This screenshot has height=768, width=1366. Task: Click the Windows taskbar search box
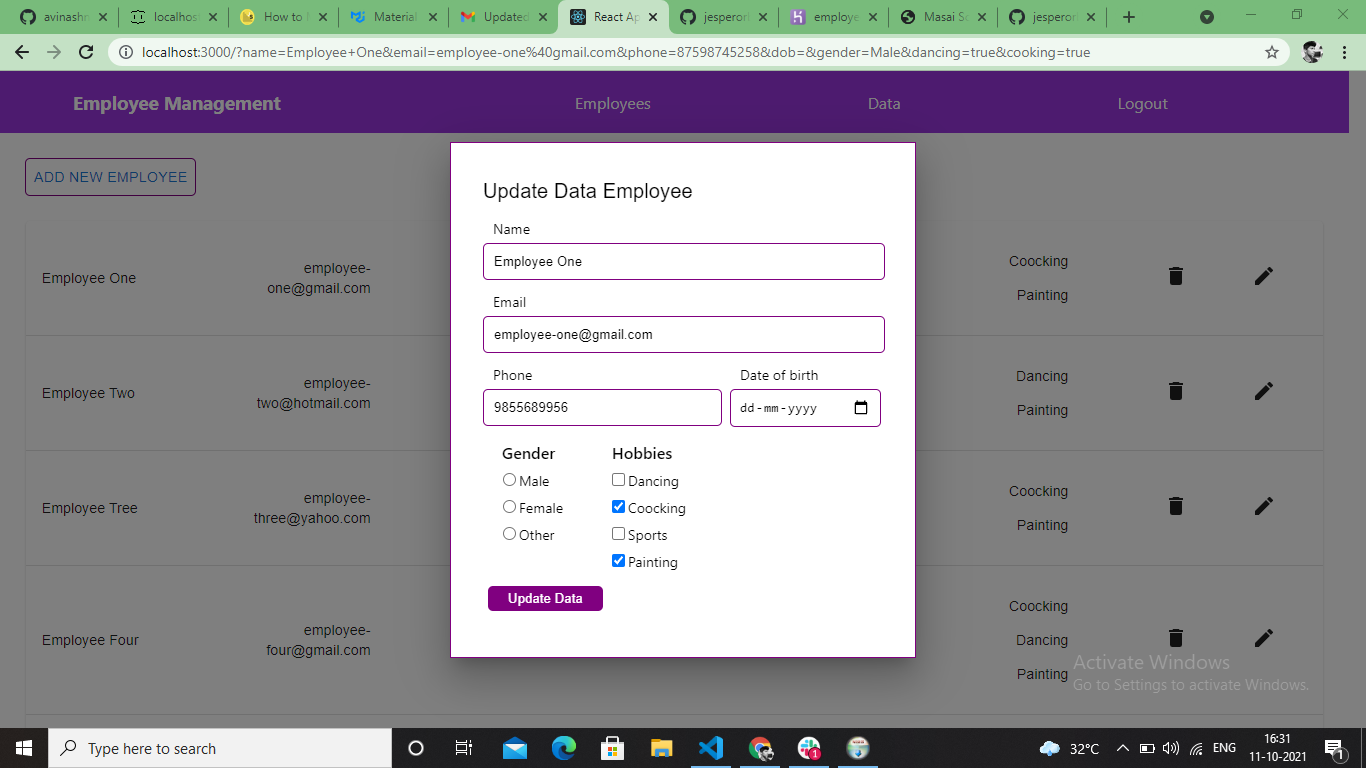click(x=219, y=748)
